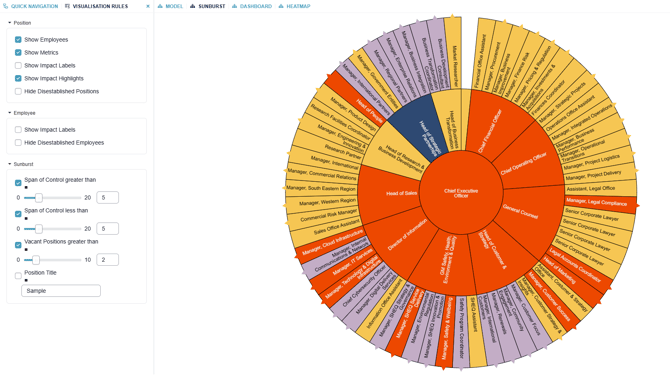Select the Director of Information segment
Screen dimensions: 670x380
point(400,239)
